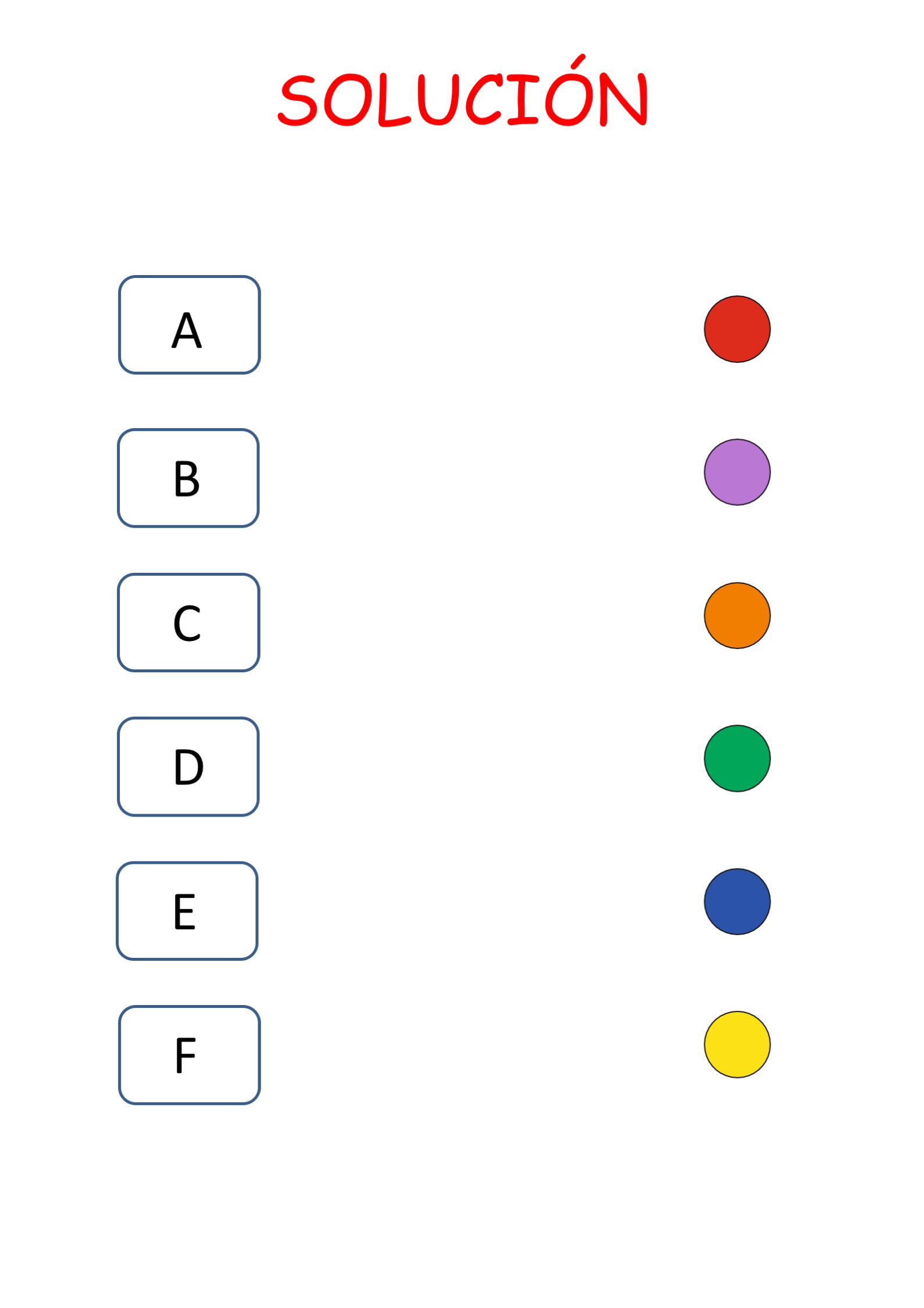Click the letter D inside its box
This screenshot has width=924, height=1308.
(x=188, y=767)
